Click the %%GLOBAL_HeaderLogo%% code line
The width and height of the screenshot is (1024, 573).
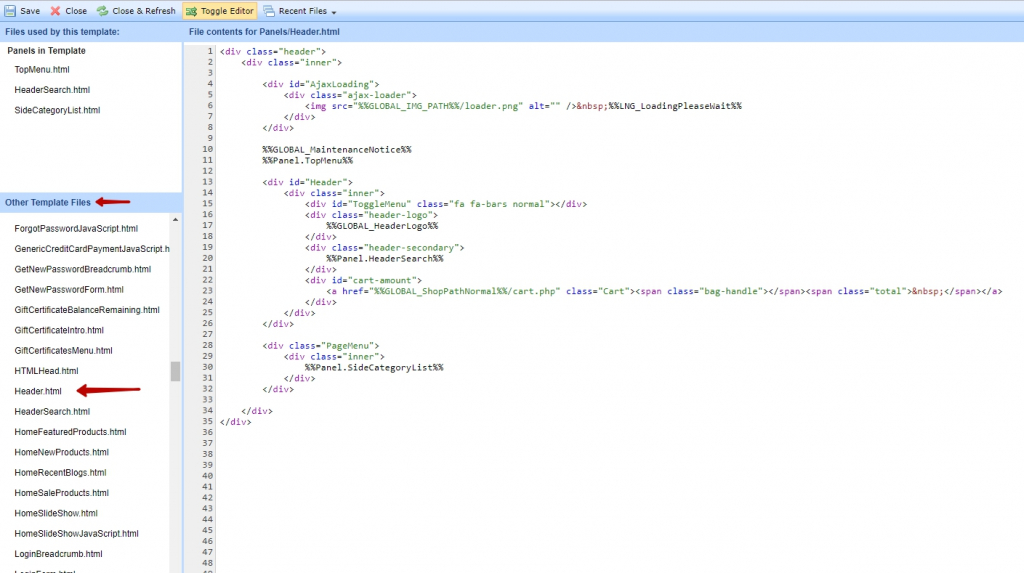pyautogui.click(x=382, y=226)
